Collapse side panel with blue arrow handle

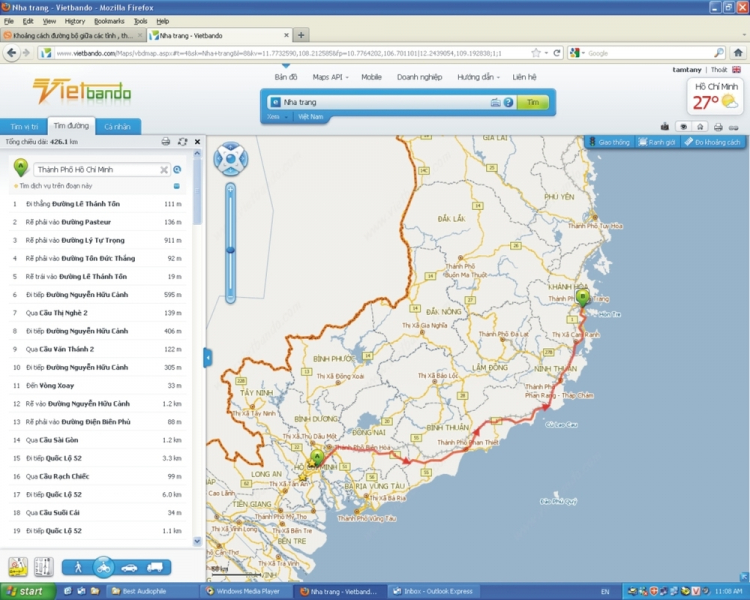(208, 357)
